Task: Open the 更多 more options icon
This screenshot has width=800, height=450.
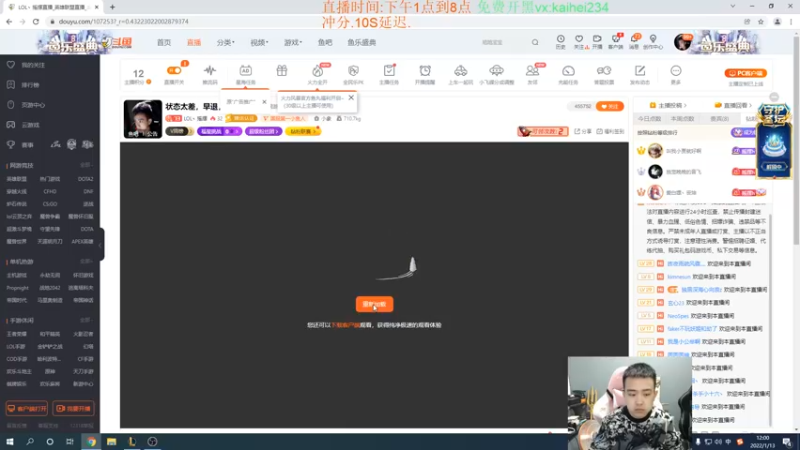Action: click(676, 70)
